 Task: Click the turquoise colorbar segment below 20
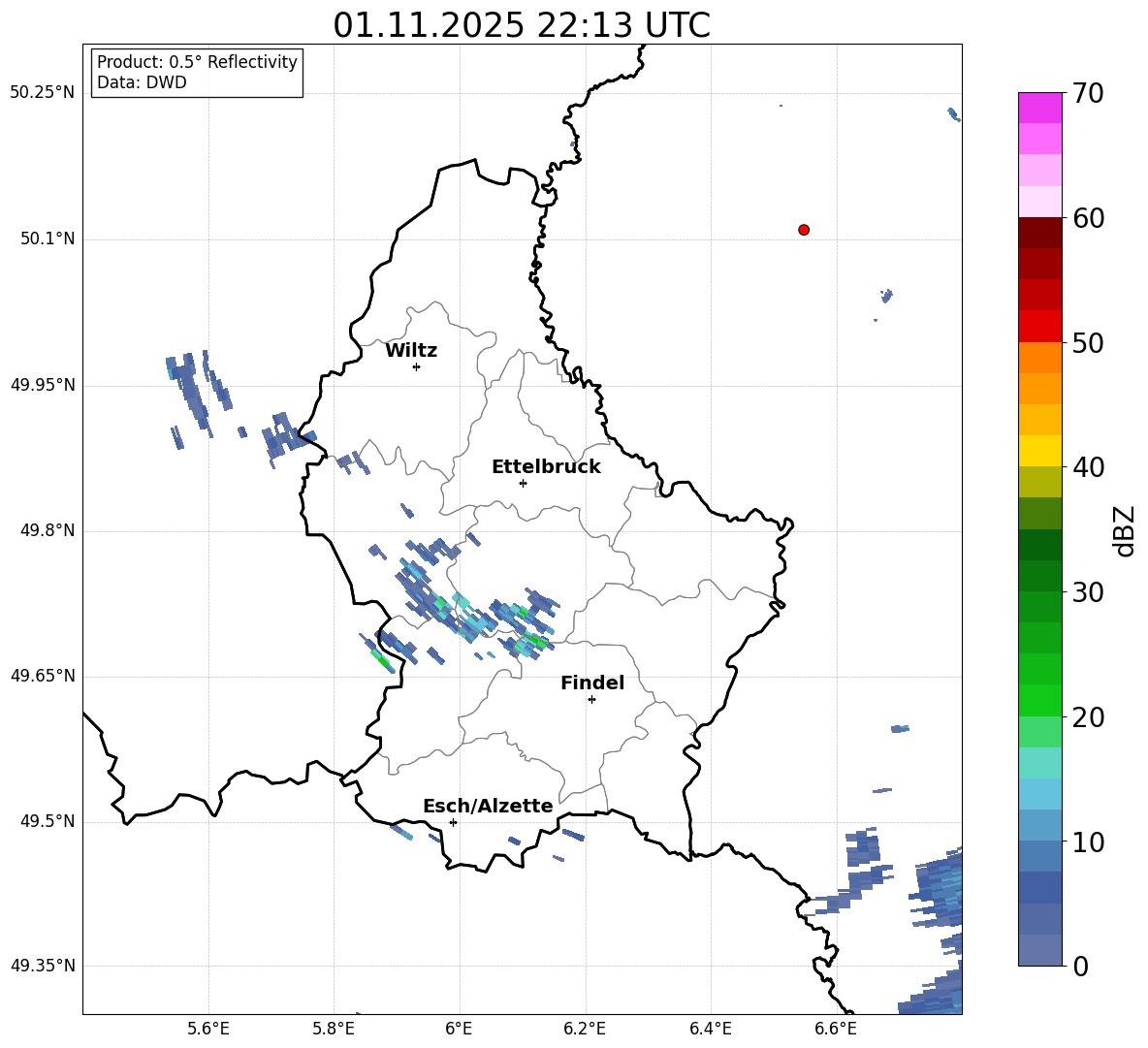[x=1039, y=763]
